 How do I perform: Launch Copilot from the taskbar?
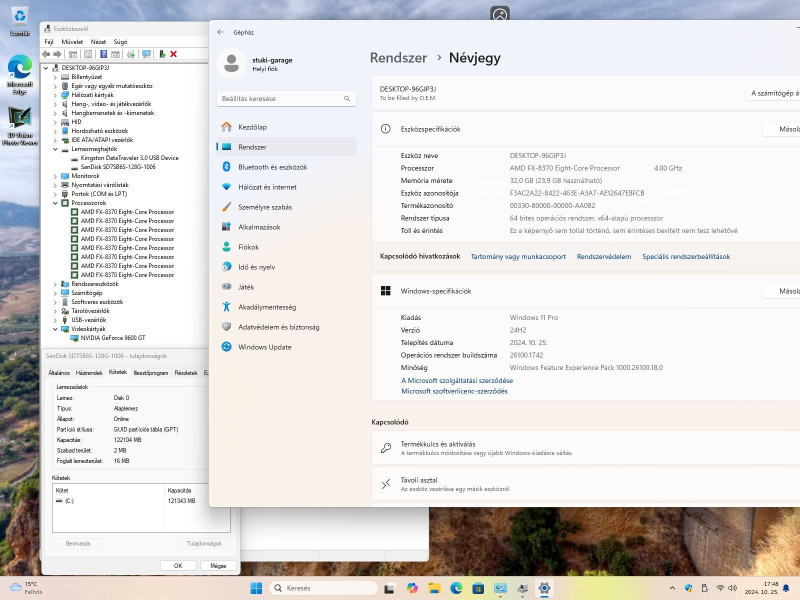[412, 588]
